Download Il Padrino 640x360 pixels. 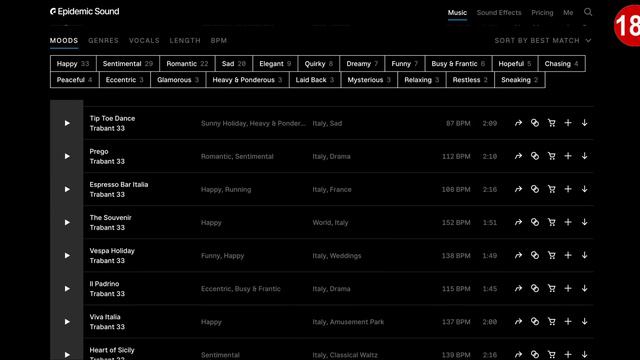584,288
